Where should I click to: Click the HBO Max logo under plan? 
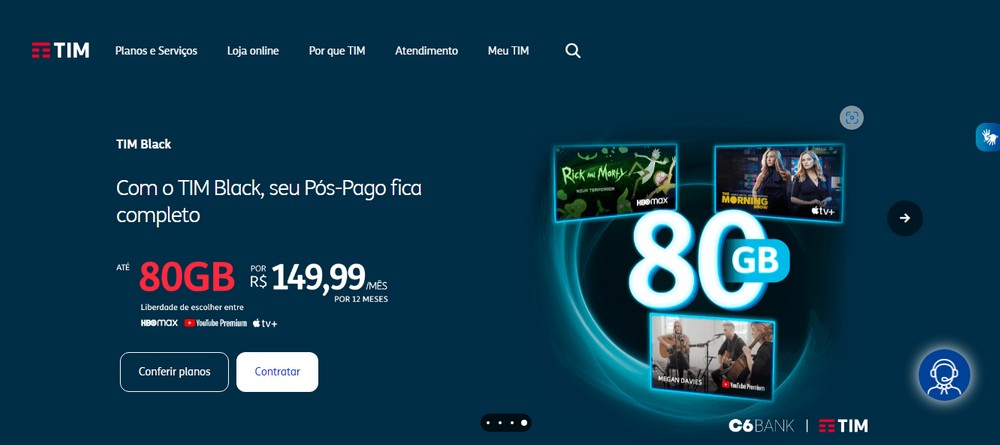tap(159, 323)
